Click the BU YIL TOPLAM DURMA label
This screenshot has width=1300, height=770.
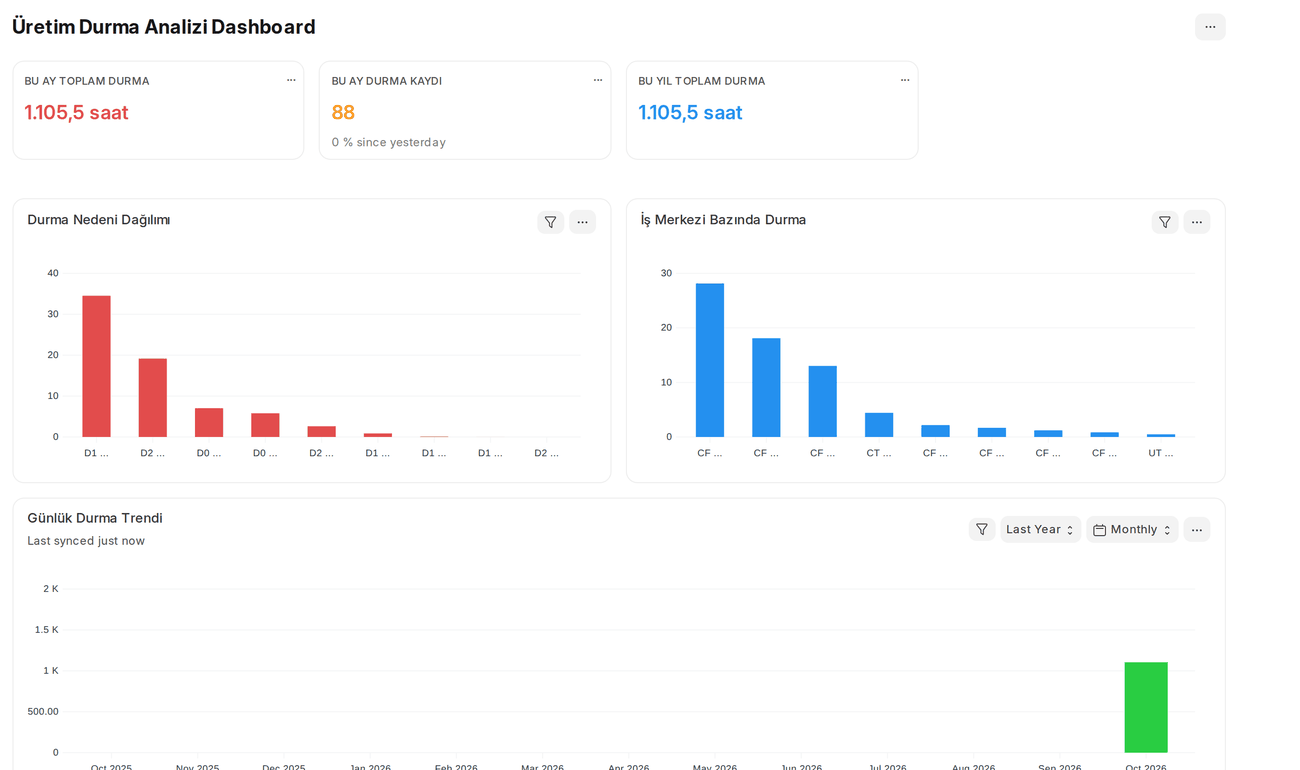coord(702,81)
